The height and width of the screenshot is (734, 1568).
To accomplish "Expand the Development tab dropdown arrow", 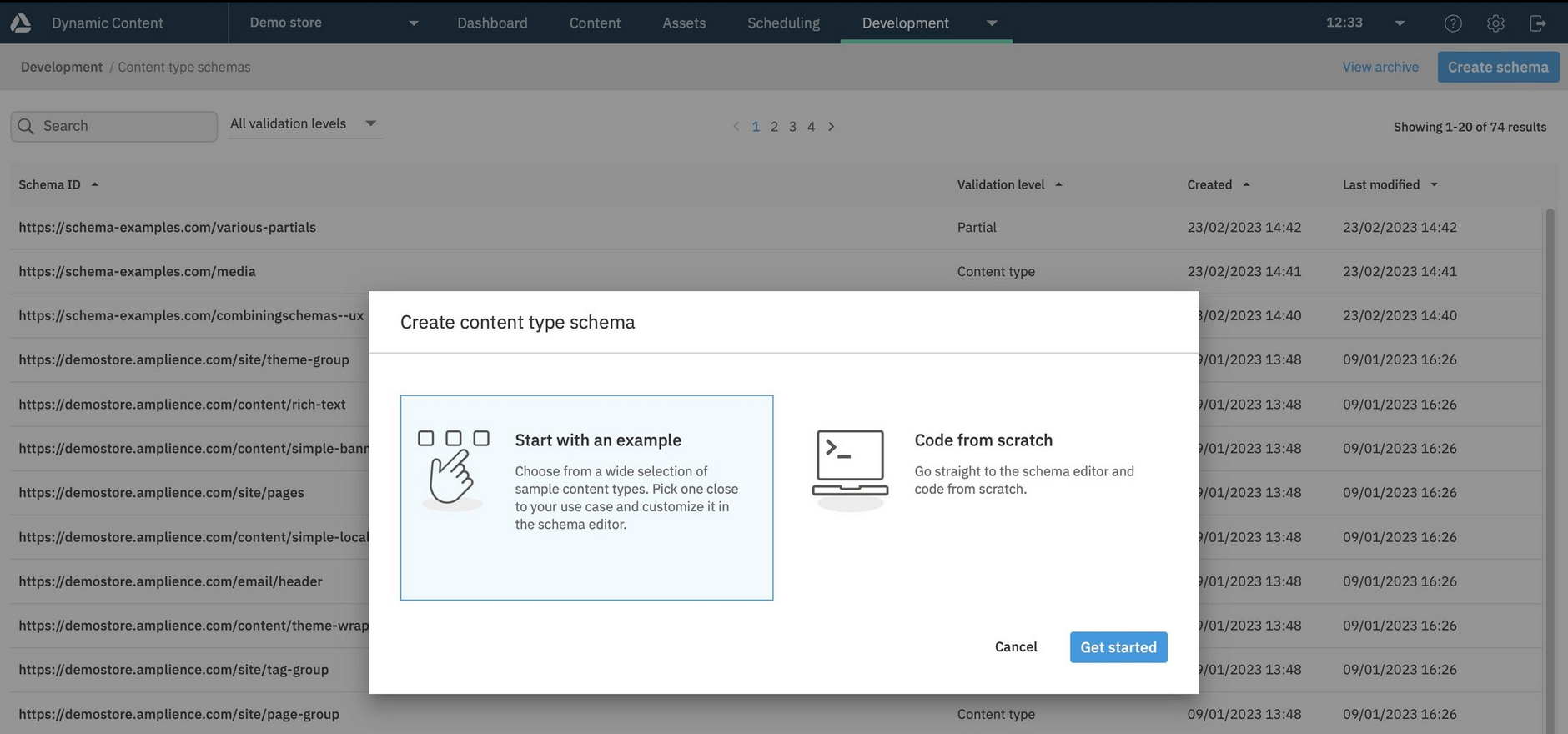I will (992, 23).
